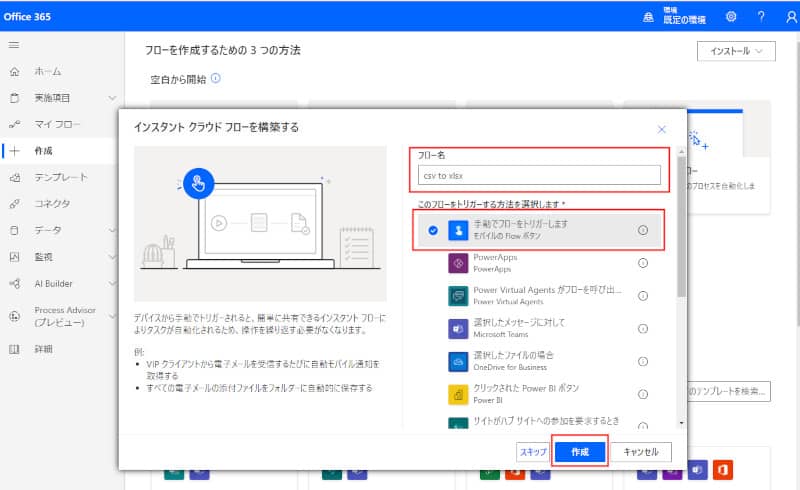Choose the SharePoint hub site trigger
800x490 pixels.
538,422
